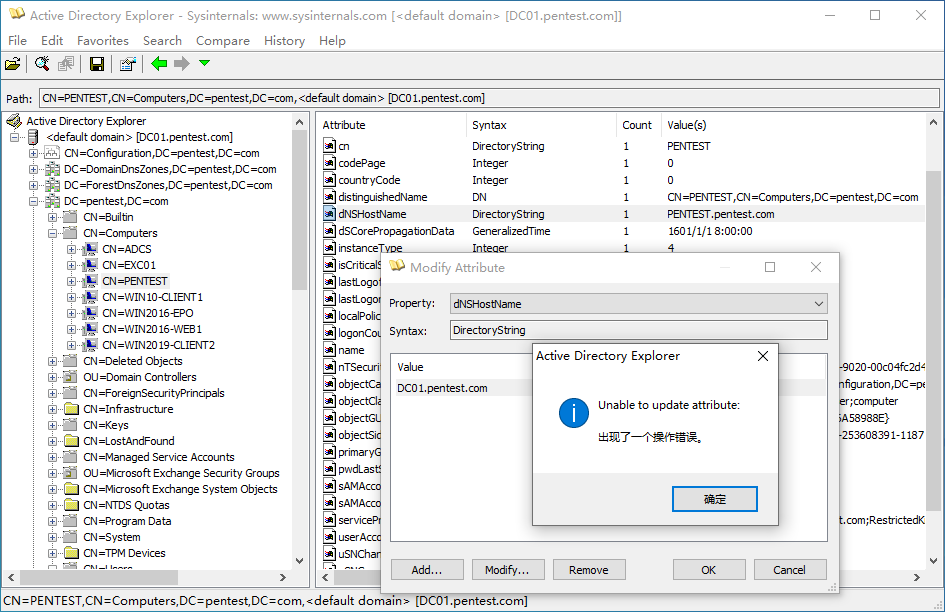Click the countryCode attribute icon

[329, 180]
